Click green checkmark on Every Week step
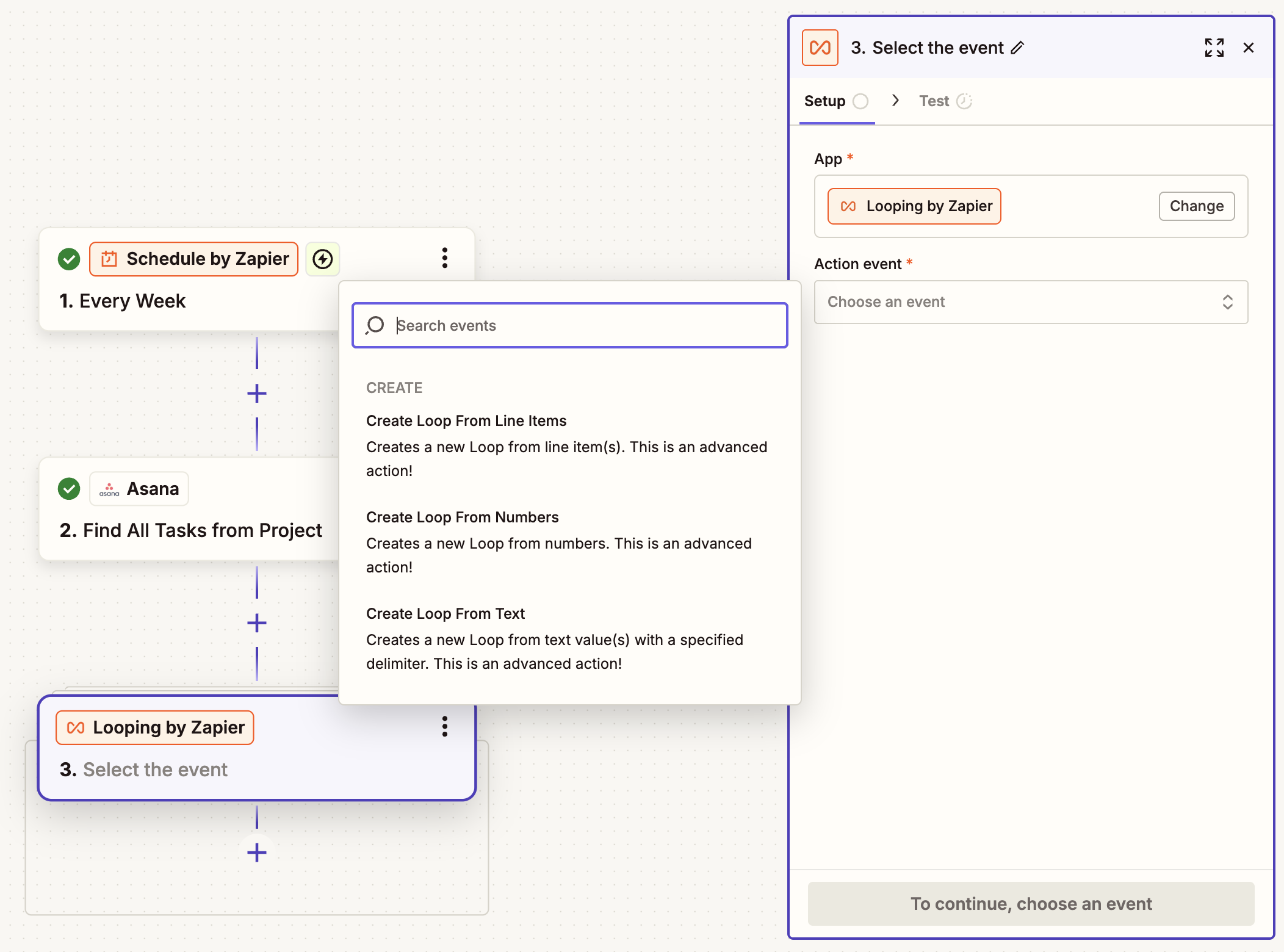The image size is (1284, 952). 69,259
